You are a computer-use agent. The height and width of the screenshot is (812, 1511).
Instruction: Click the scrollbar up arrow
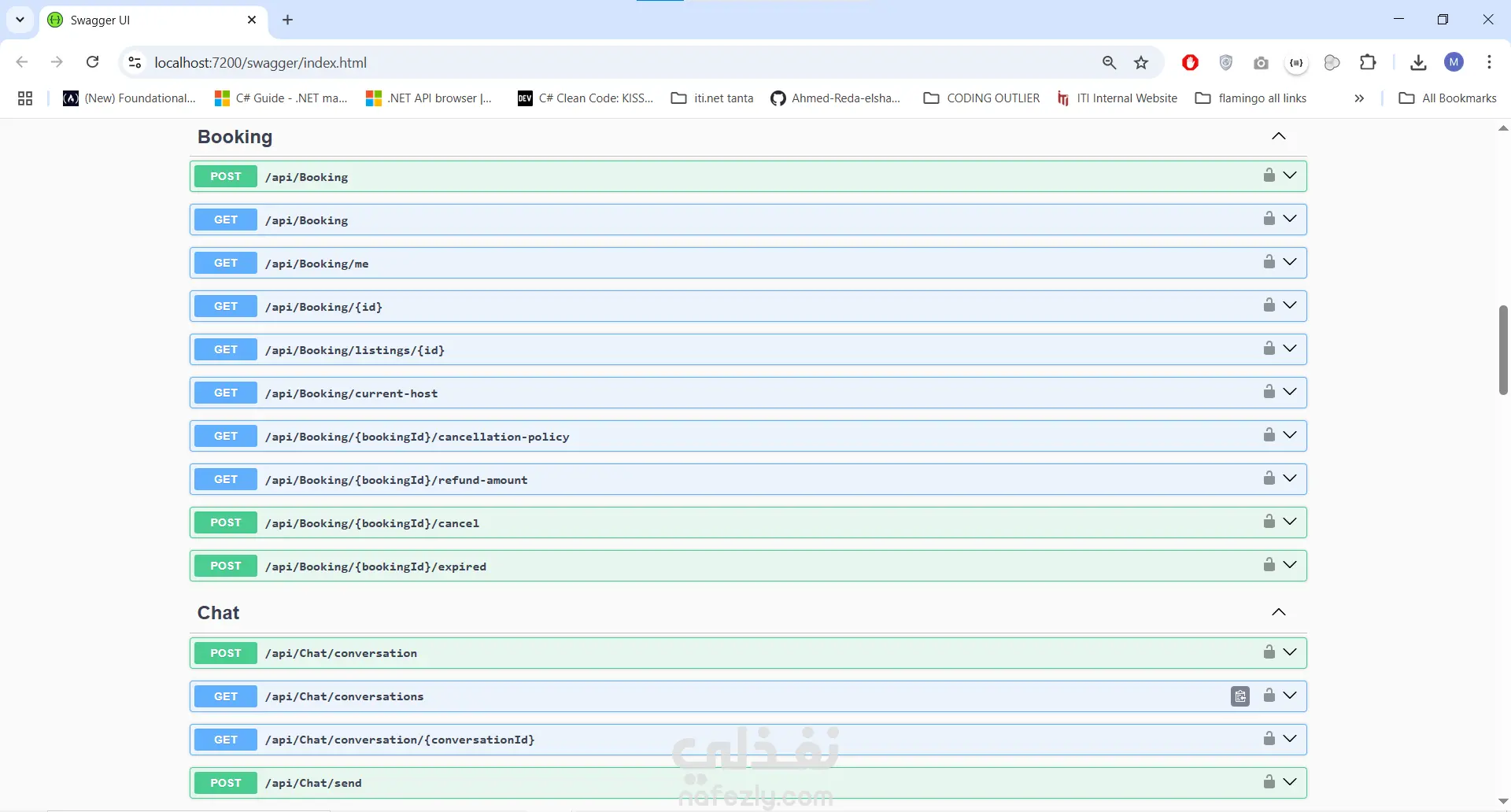(x=1503, y=127)
